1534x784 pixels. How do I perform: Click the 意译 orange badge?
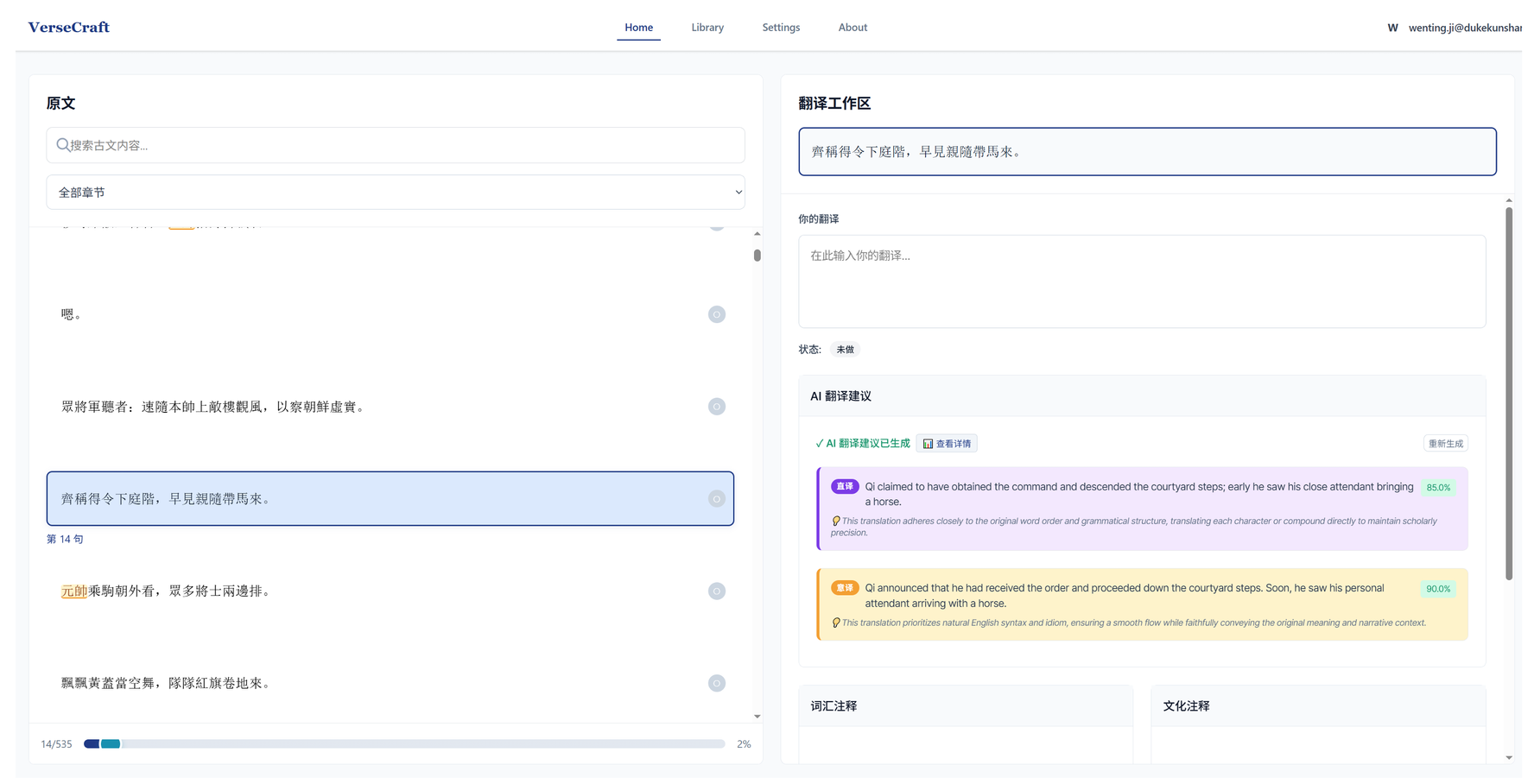coord(844,588)
